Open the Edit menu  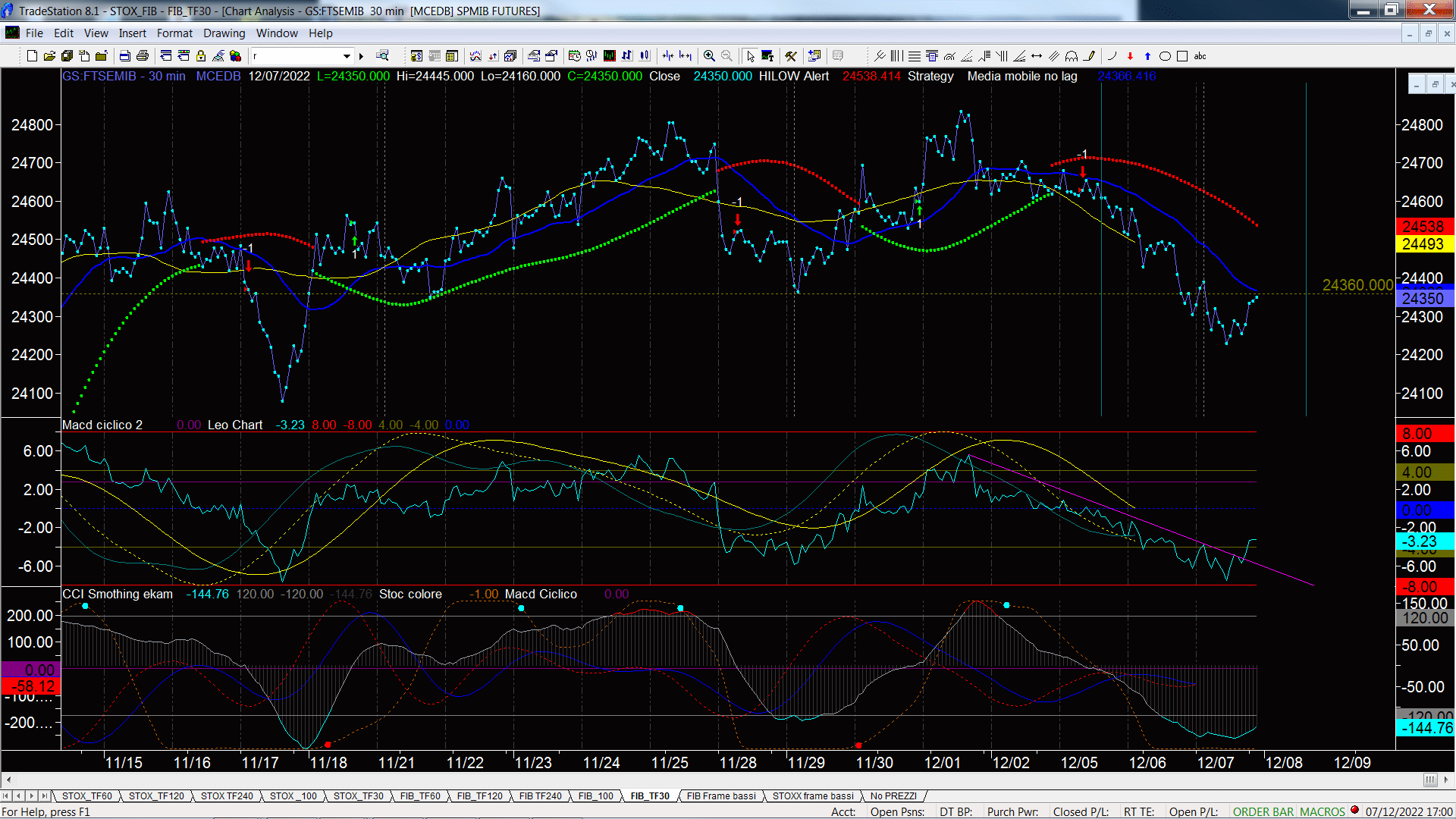point(64,33)
